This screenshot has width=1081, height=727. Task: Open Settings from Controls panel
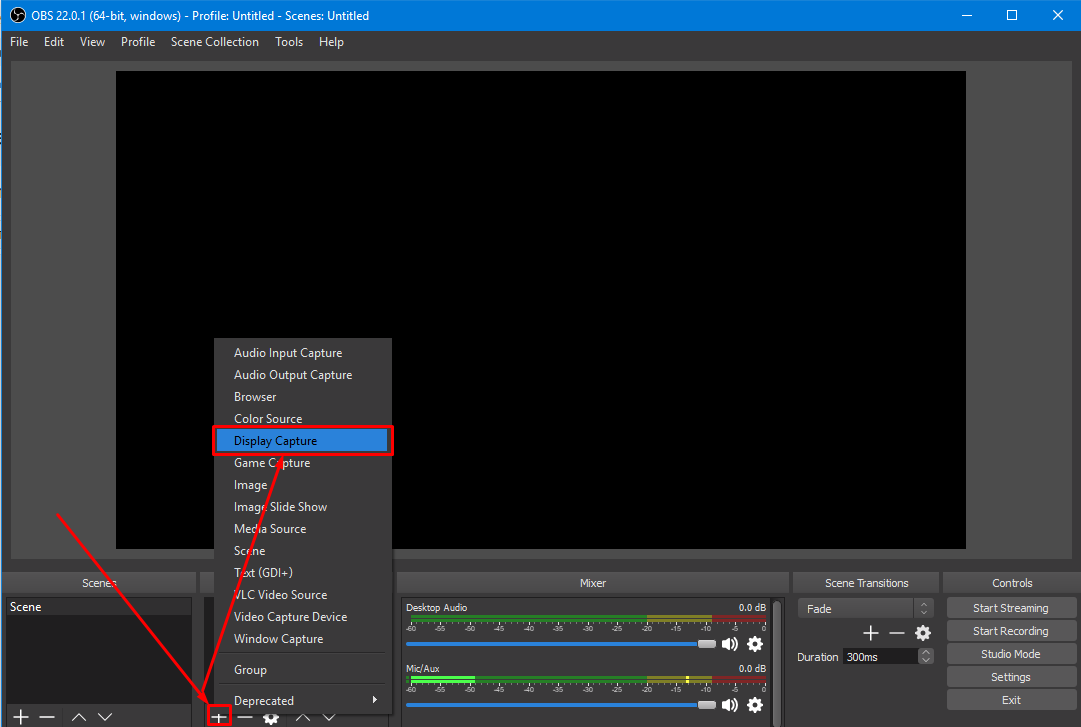1011,677
